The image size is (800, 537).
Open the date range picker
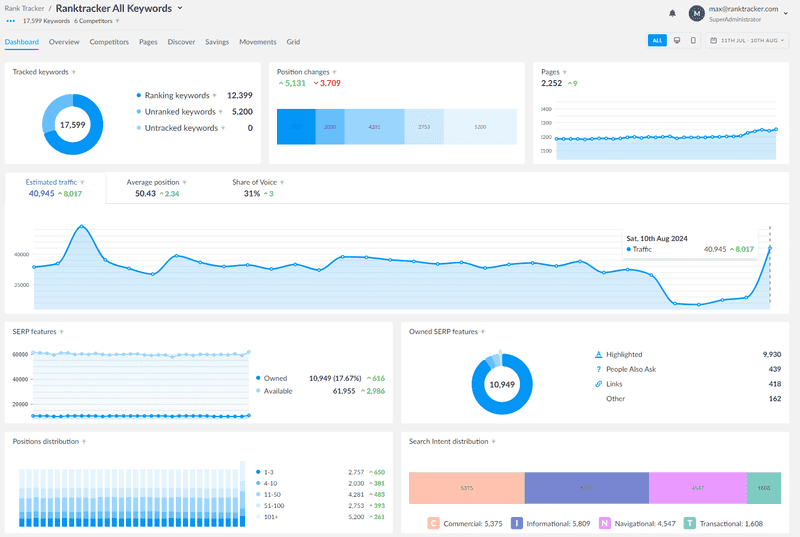coord(748,41)
